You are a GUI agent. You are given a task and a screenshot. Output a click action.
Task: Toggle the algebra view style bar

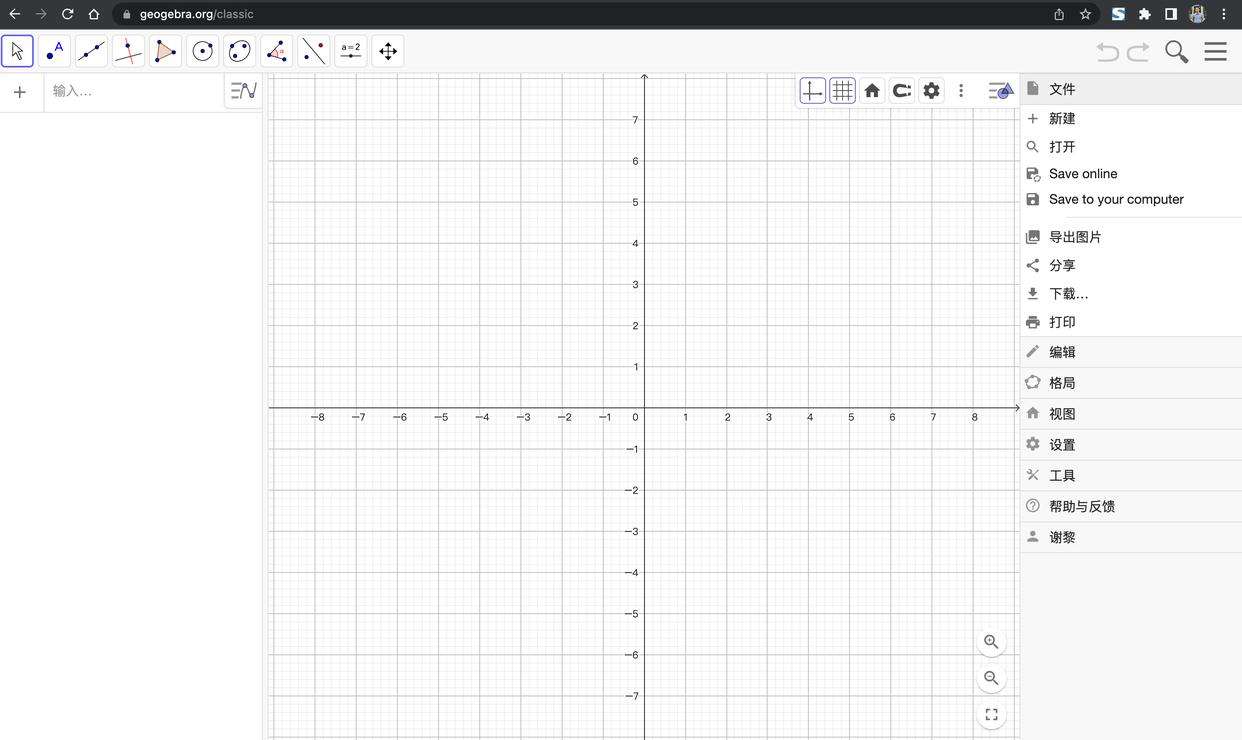pyautogui.click(x=244, y=91)
